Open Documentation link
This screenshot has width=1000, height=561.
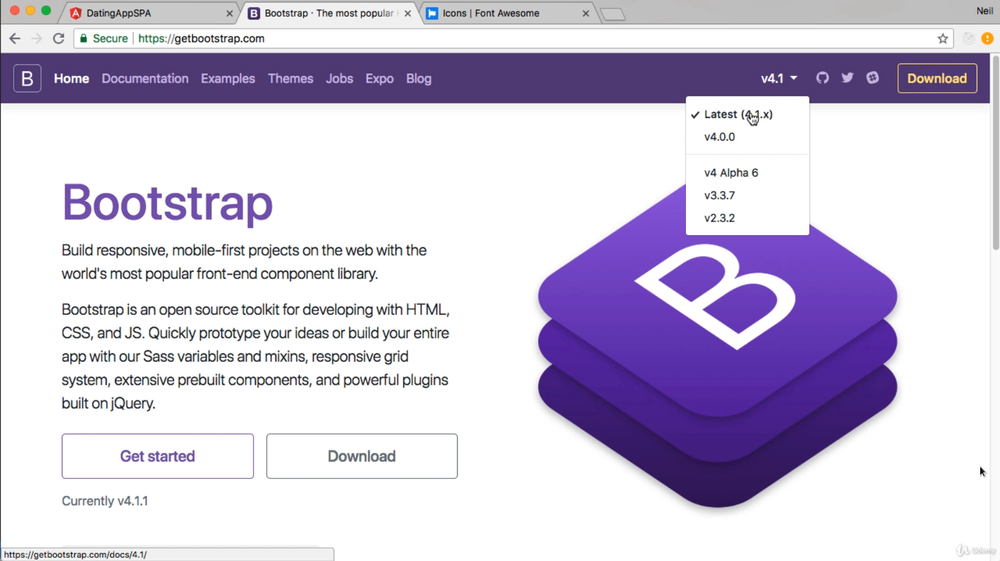pyautogui.click(x=145, y=78)
